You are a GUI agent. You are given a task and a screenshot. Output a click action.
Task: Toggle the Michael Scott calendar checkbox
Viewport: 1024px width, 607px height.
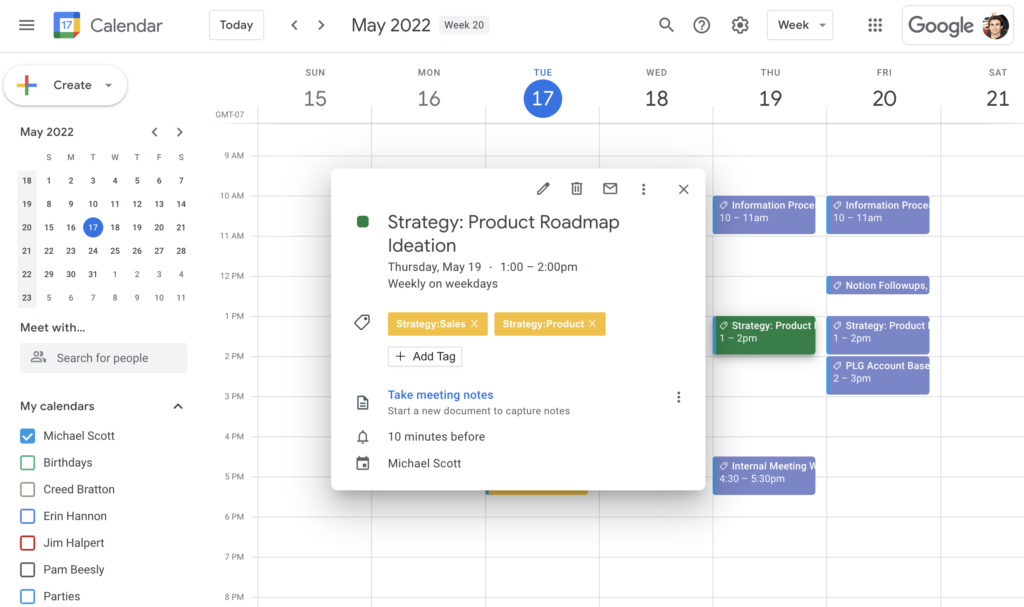[x=28, y=436]
